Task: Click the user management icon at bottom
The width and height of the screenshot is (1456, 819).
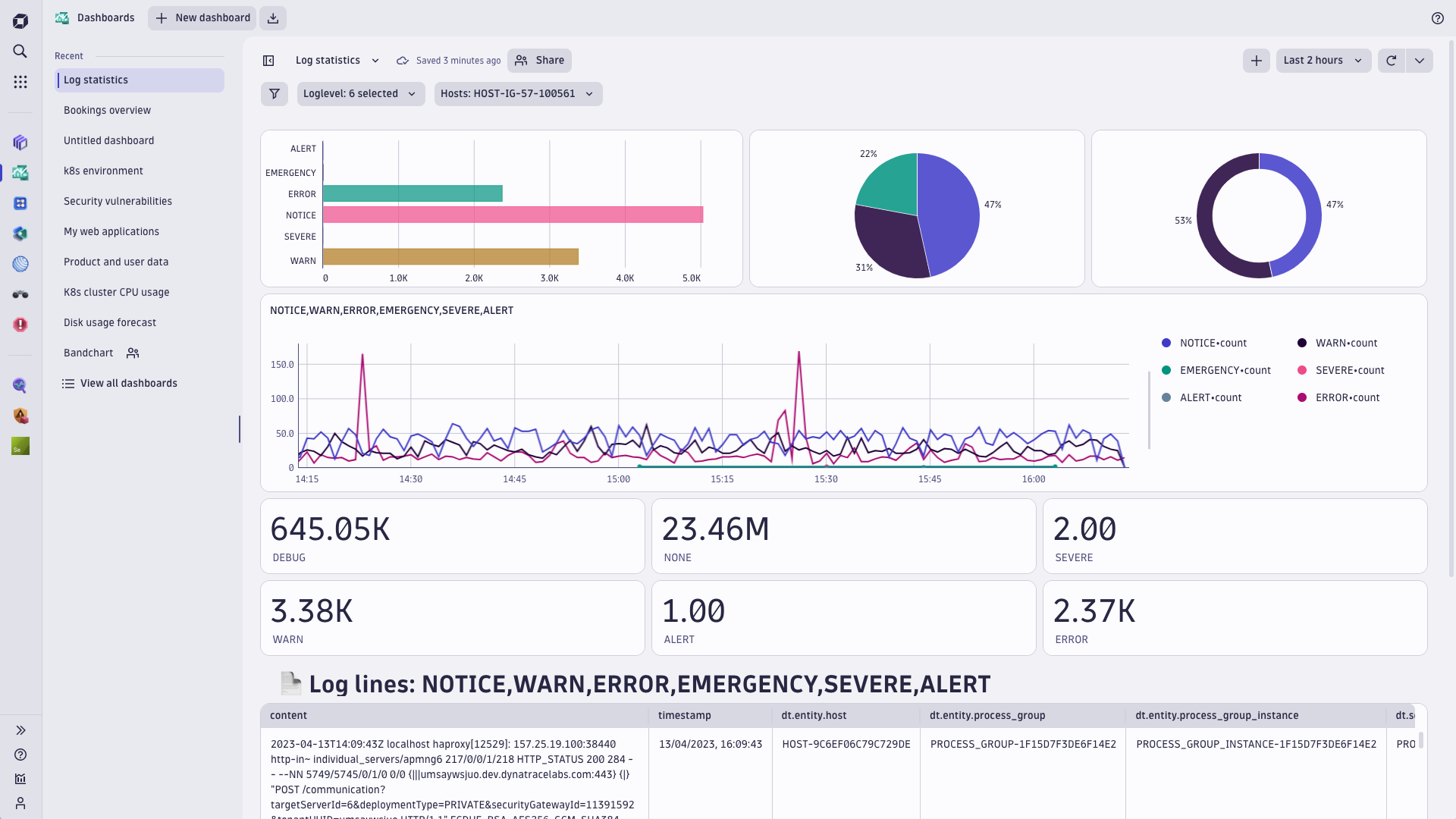Action: [x=20, y=803]
